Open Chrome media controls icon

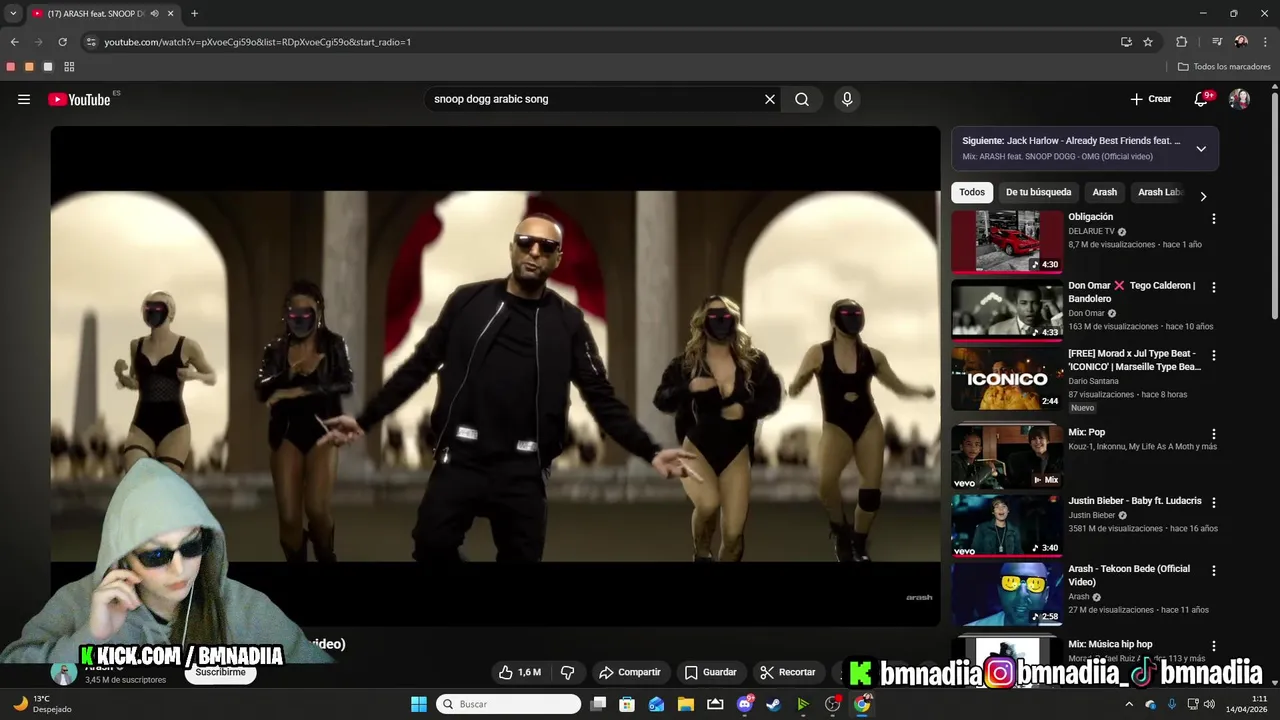[1217, 42]
